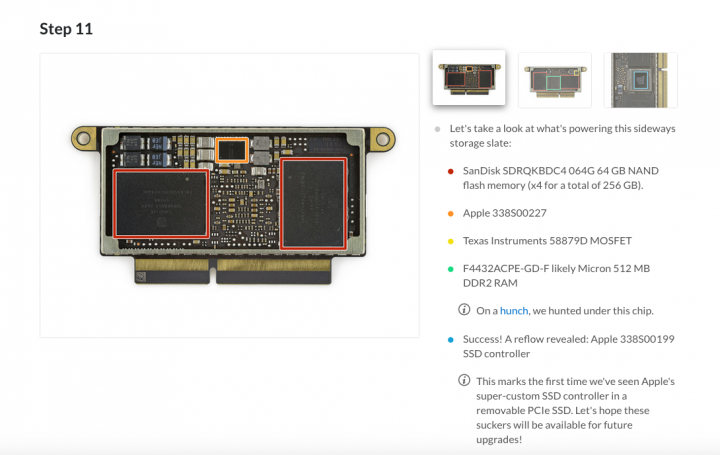Click the 'SanDisk SDRQKBDC4 064G' description text

pyautogui.click(x=561, y=178)
